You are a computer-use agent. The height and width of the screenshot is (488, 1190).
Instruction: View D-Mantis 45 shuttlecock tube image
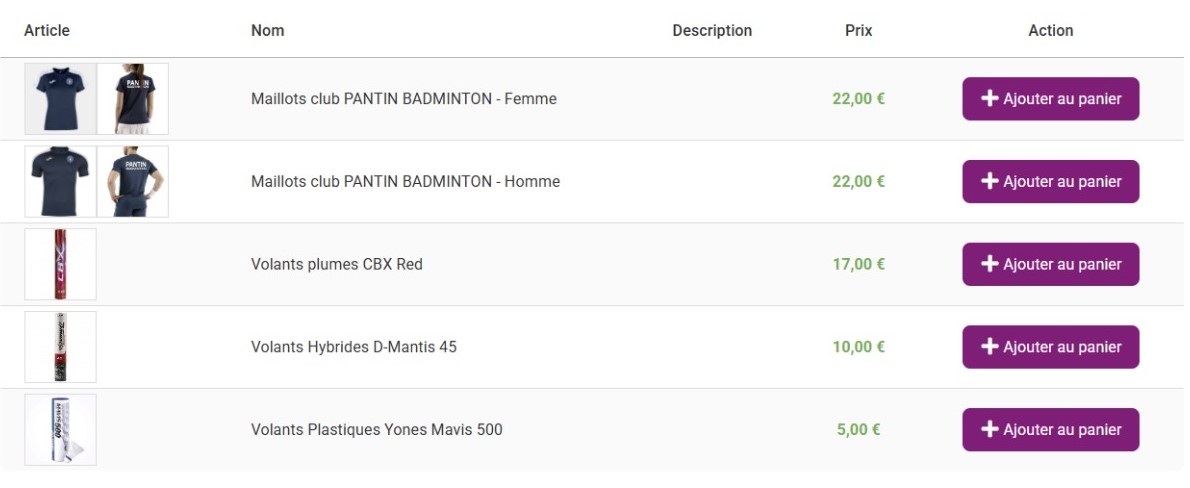pyautogui.click(x=61, y=347)
